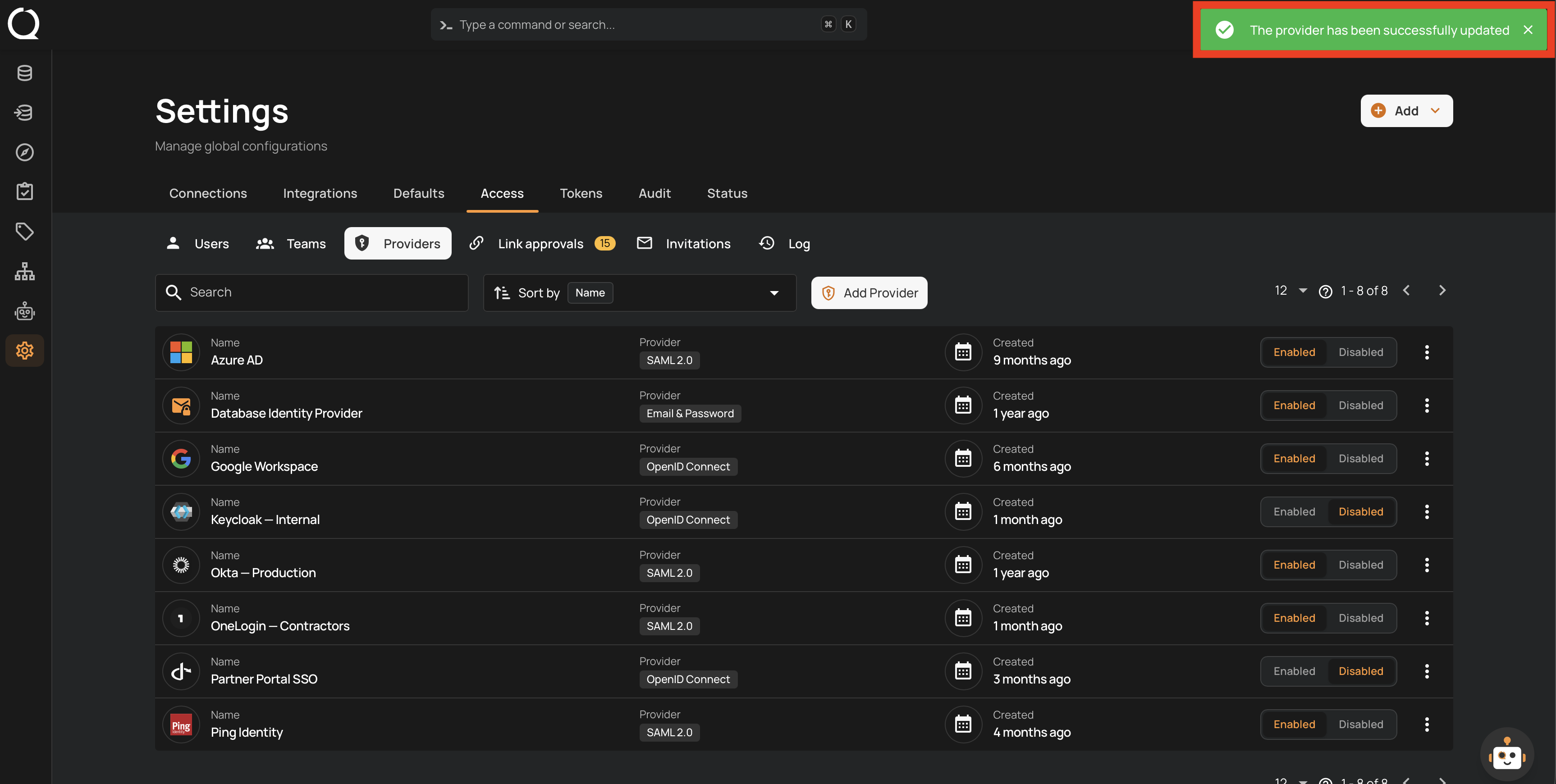Screen dimensions: 1556x784
Task: Switch to the Tokens tab
Action: pos(581,193)
